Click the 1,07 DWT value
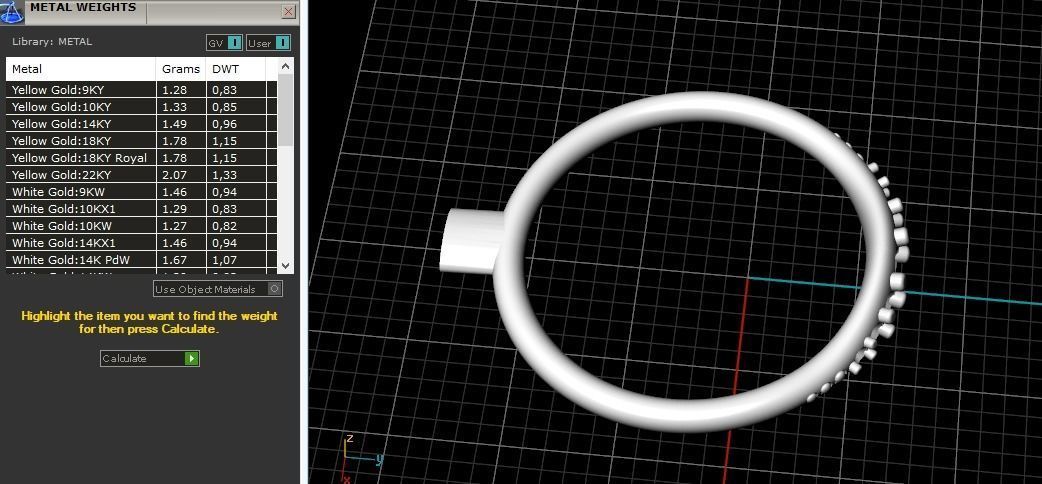 pos(225,260)
